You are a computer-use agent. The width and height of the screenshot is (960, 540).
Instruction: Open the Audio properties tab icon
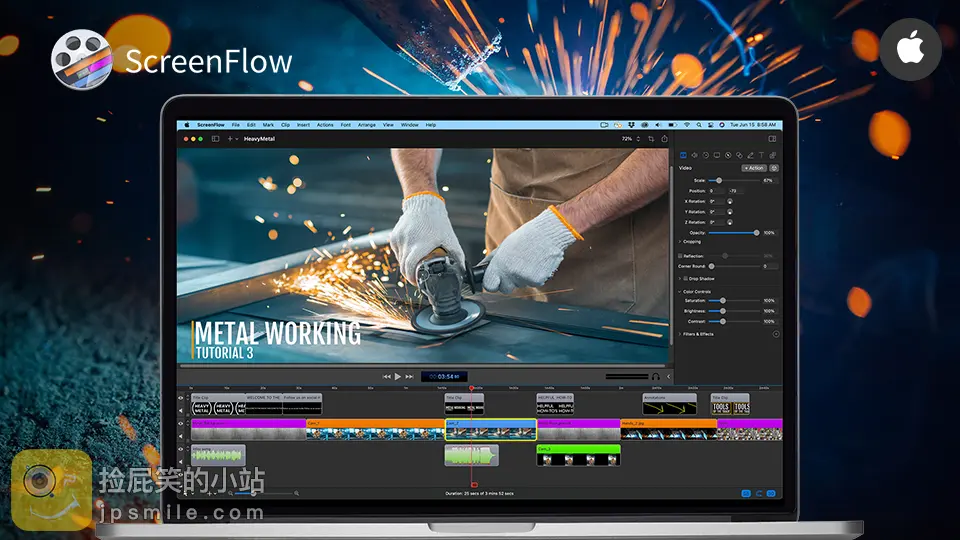[x=695, y=155]
